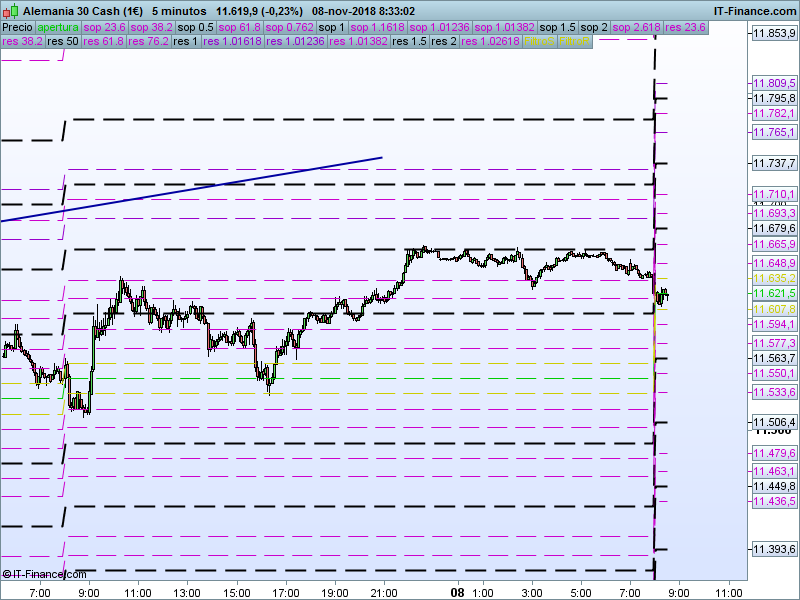Click the magenta 11.782,1 price label
This screenshot has height=600, width=800.
pyautogui.click(x=774, y=113)
